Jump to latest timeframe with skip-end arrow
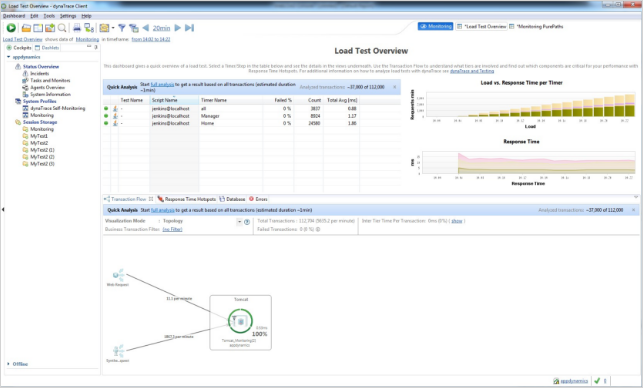 [189, 28]
